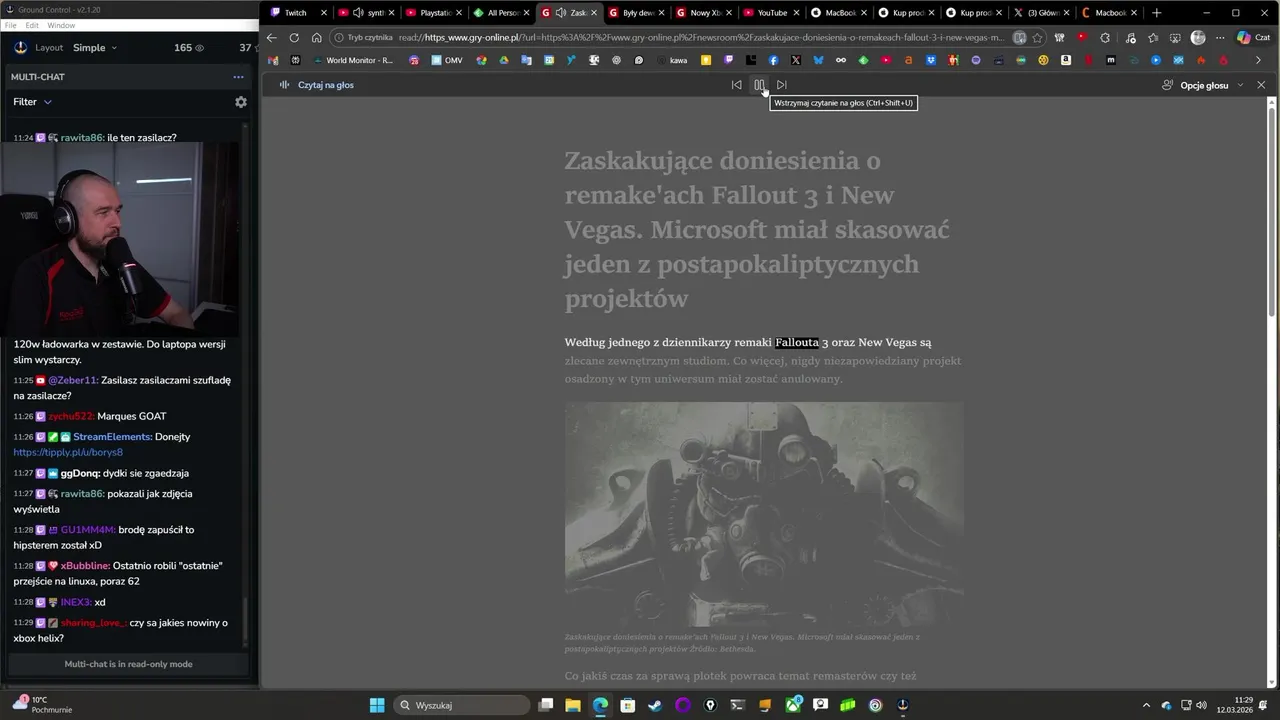Open the Windows Start menu
1280x720 pixels.
[x=377, y=705]
